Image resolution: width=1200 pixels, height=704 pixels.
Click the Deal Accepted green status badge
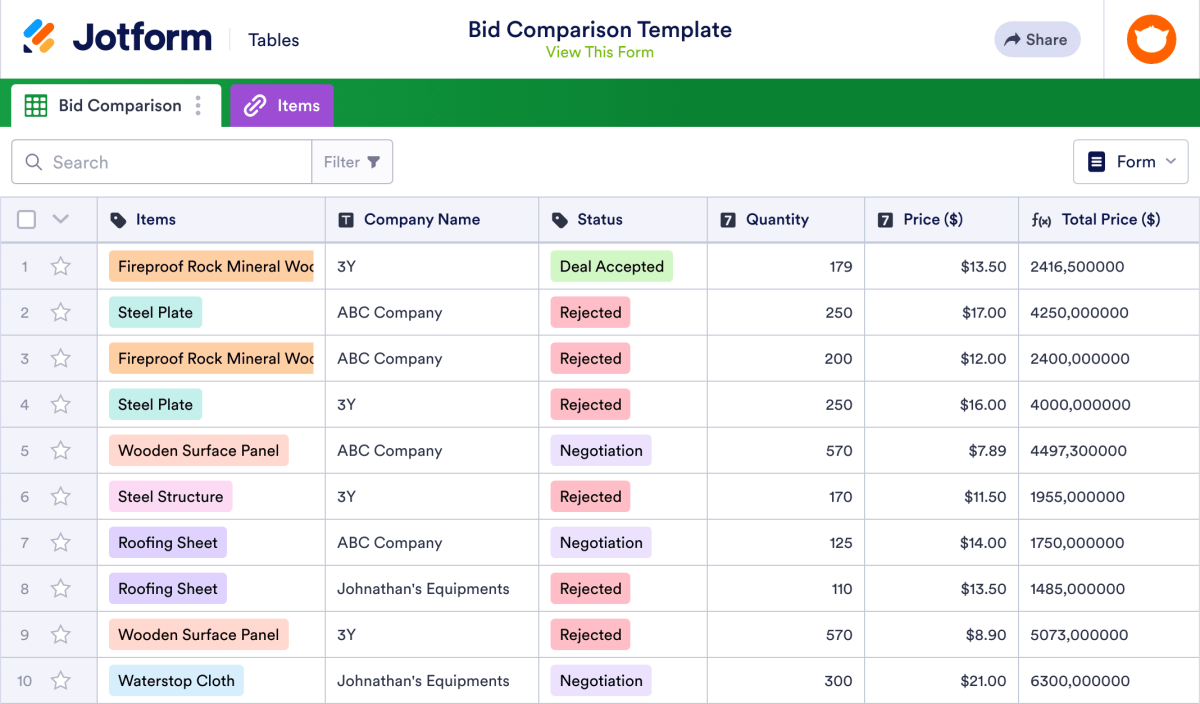pyautogui.click(x=611, y=266)
